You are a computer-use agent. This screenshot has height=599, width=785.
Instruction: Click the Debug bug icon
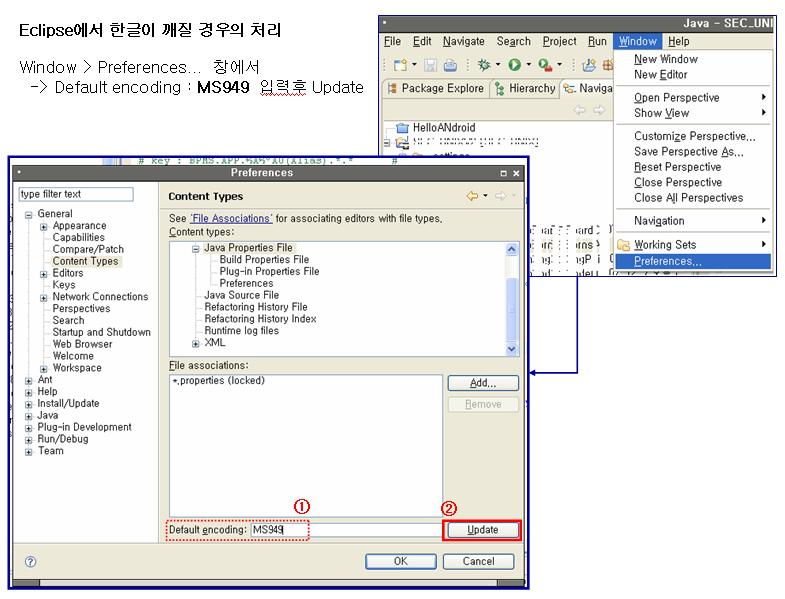click(484, 65)
